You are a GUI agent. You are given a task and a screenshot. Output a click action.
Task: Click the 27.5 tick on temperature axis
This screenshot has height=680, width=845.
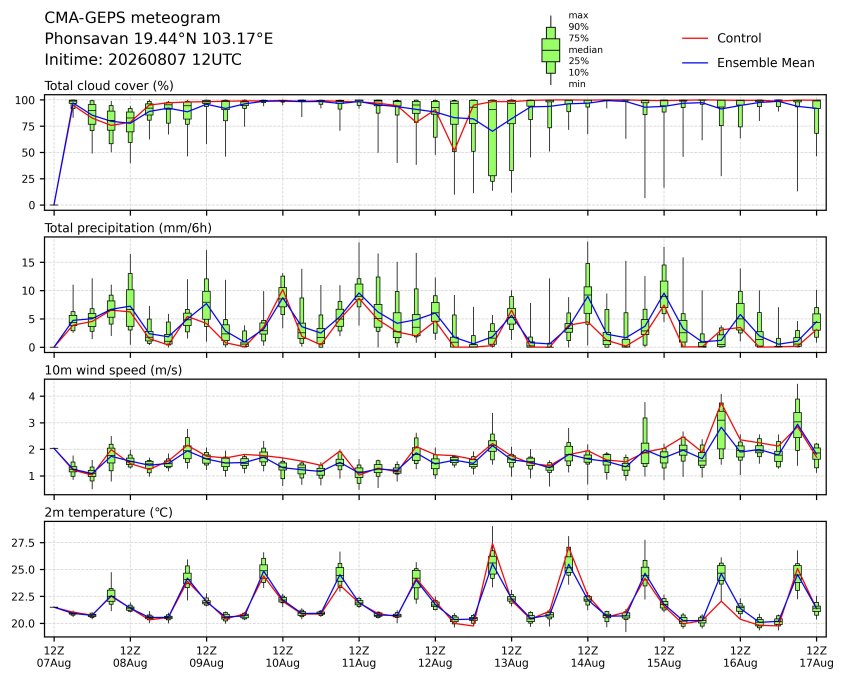25,543
